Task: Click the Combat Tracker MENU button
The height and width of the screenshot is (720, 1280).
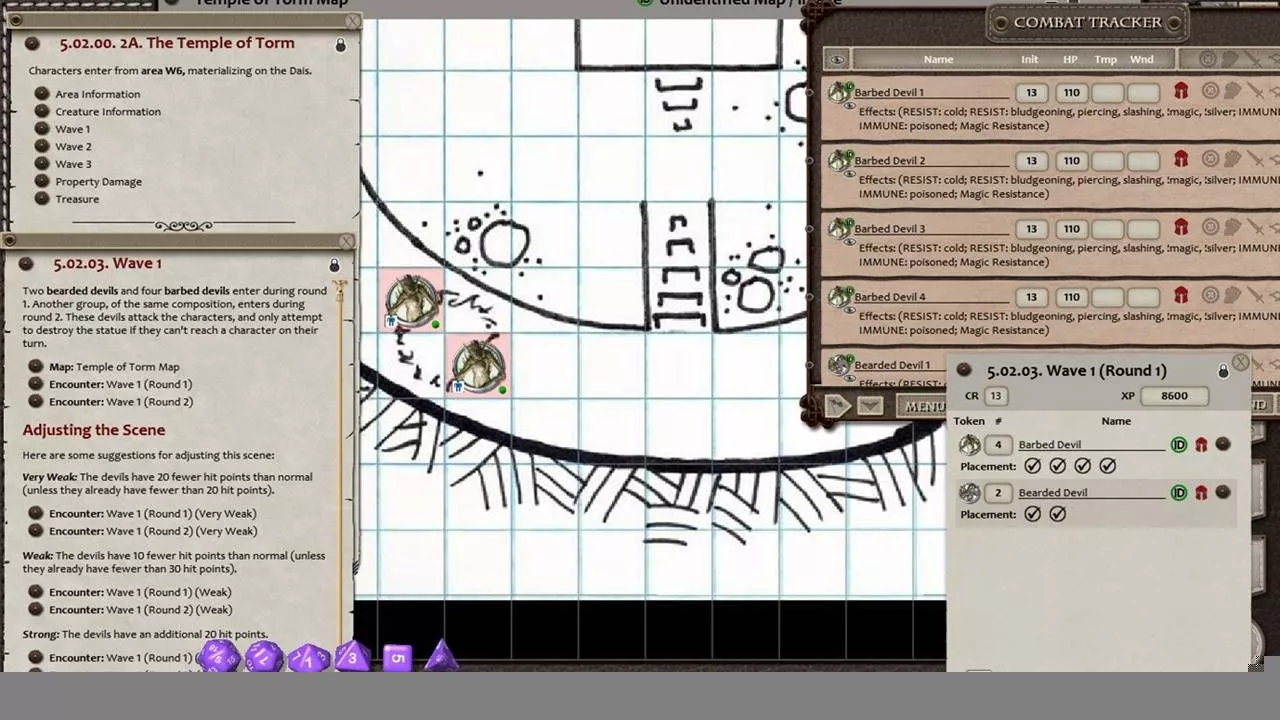Action: click(x=924, y=406)
